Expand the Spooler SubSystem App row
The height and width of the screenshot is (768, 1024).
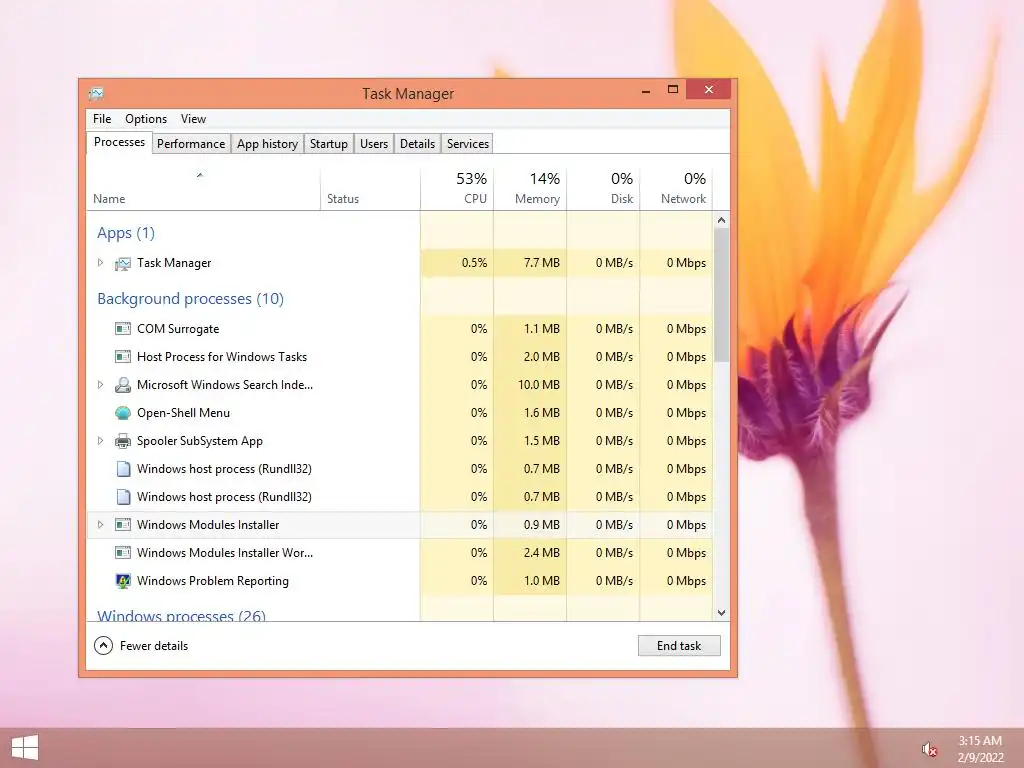tap(101, 441)
